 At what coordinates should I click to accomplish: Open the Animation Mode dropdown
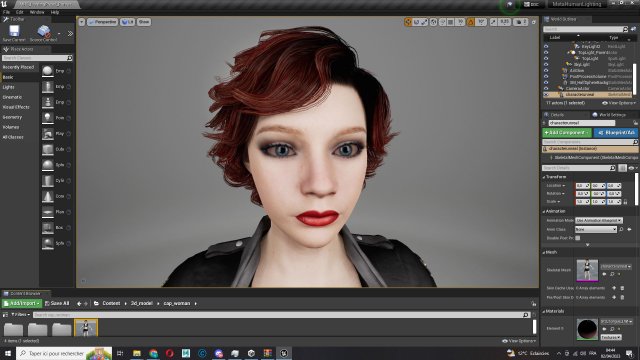pos(599,220)
